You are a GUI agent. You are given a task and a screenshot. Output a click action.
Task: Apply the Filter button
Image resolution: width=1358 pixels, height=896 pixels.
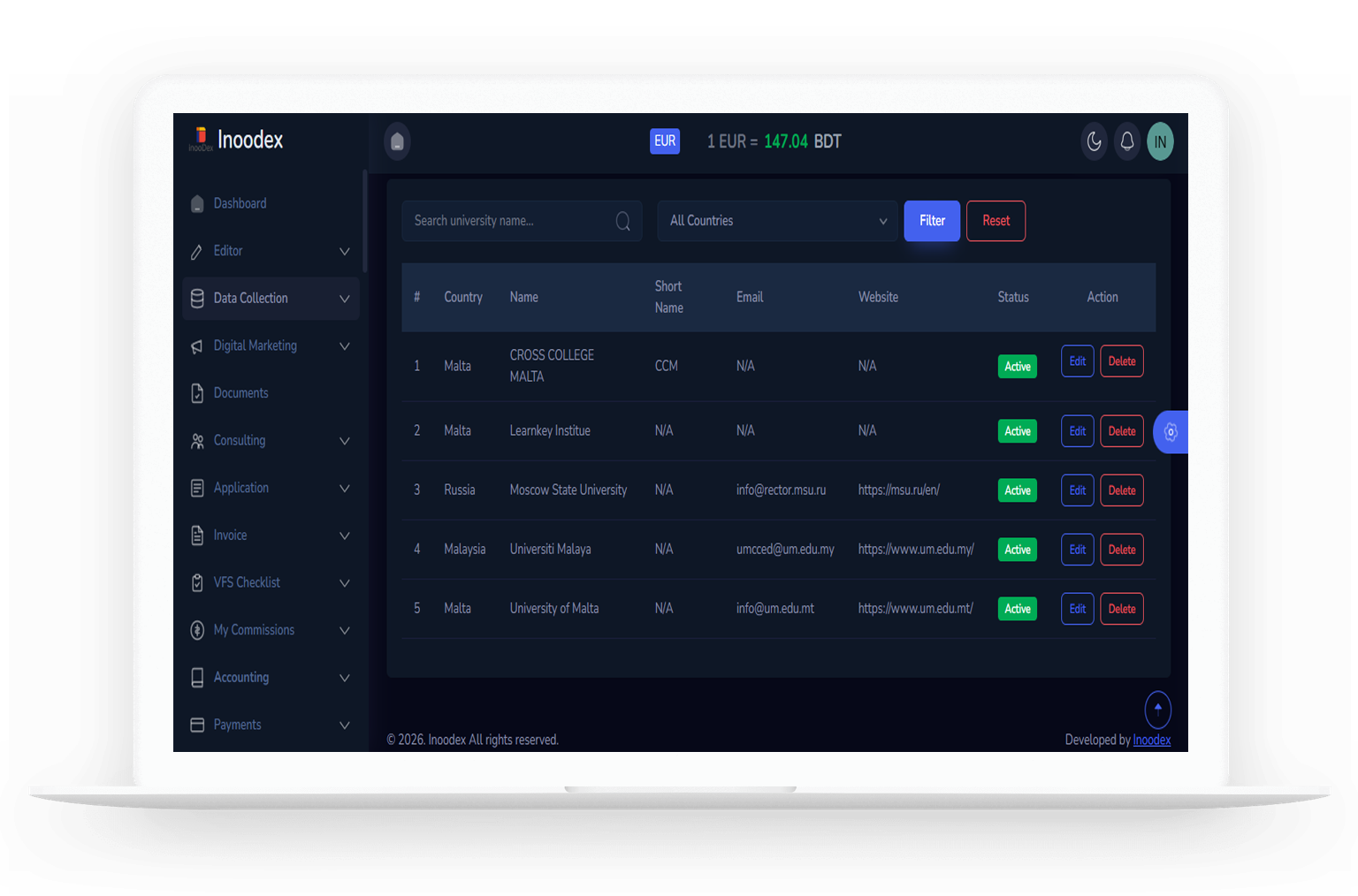click(932, 221)
